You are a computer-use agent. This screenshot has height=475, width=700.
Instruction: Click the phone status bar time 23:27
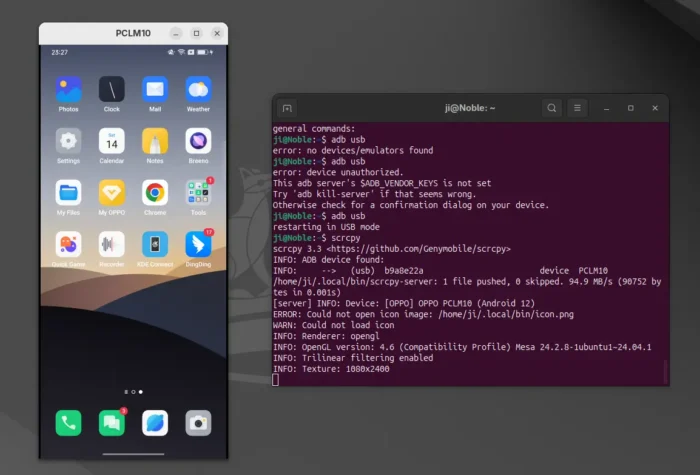pos(59,53)
